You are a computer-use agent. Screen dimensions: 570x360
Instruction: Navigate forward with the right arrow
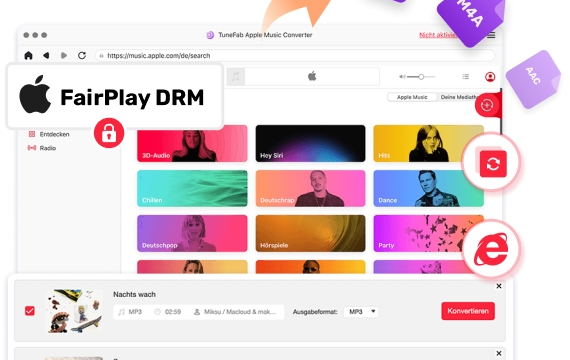64,56
